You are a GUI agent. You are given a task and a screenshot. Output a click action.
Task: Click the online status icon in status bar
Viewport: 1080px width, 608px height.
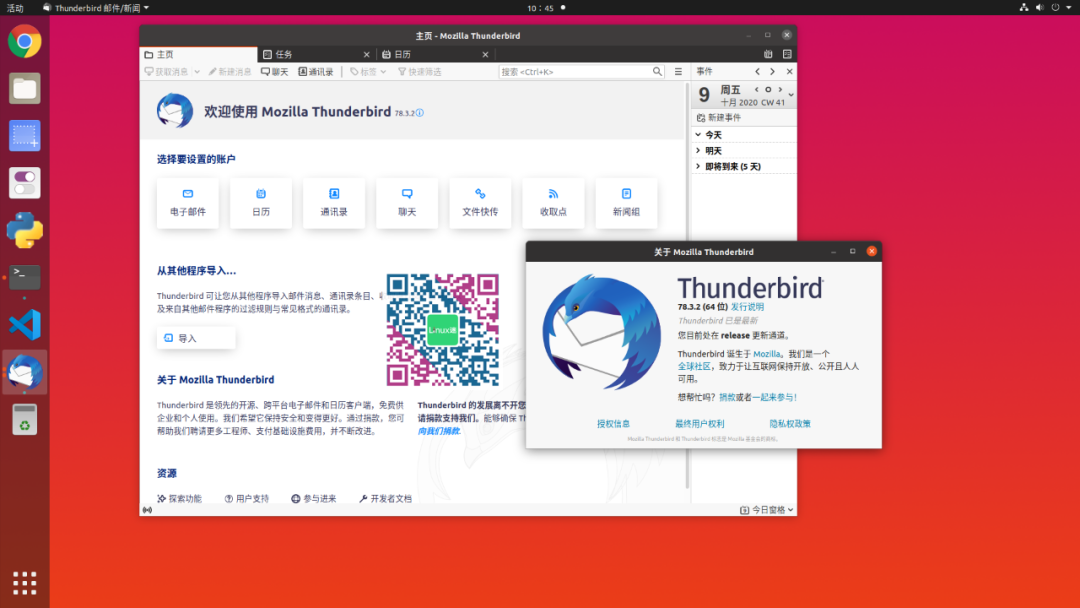click(x=147, y=510)
